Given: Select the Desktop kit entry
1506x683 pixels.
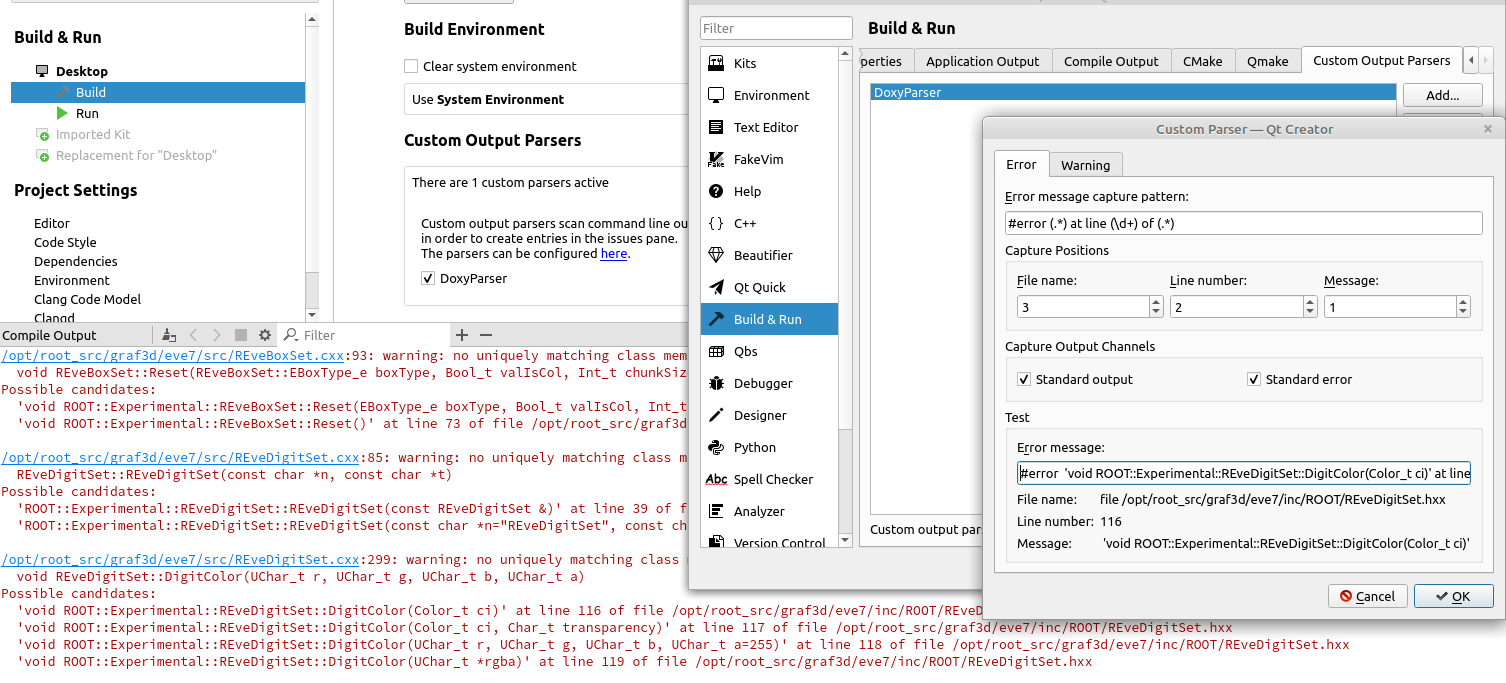Looking at the screenshot, I should (82, 71).
